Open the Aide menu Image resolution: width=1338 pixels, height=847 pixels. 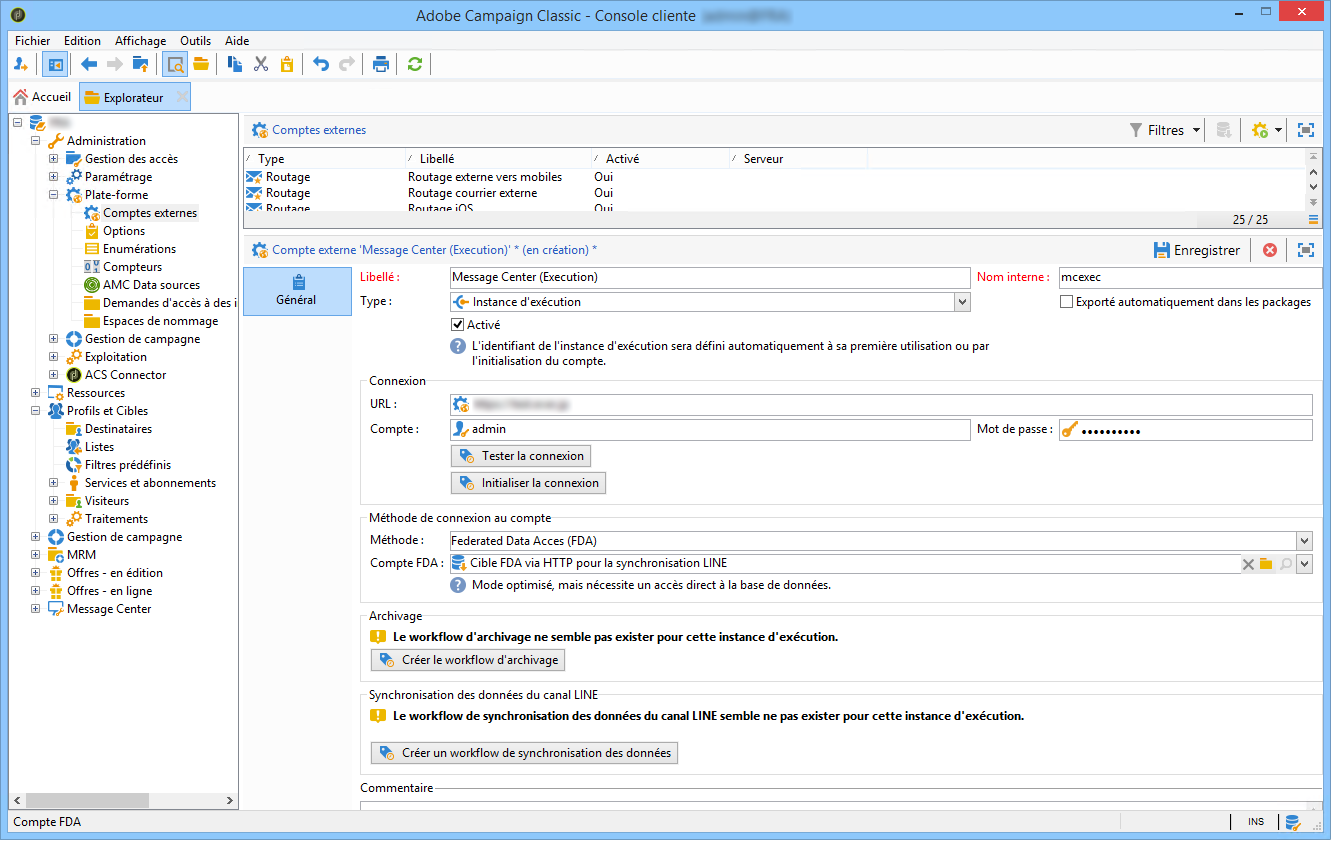[237, 41]
